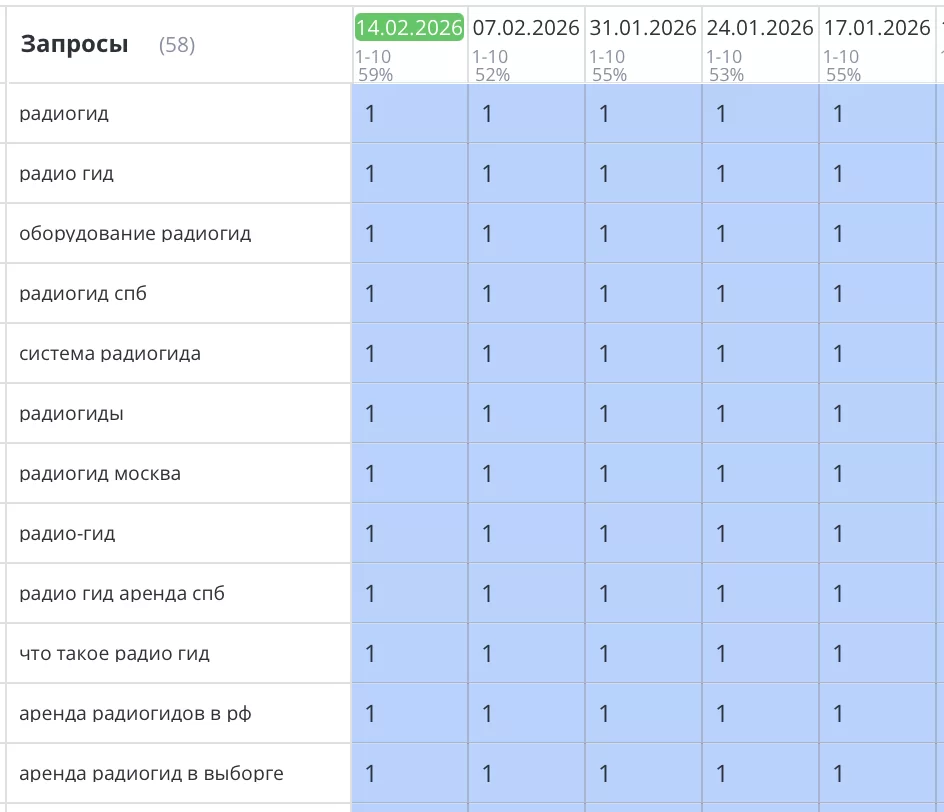
Task: Click the highlighted 14.02.2026 date header
Action: 409,28
